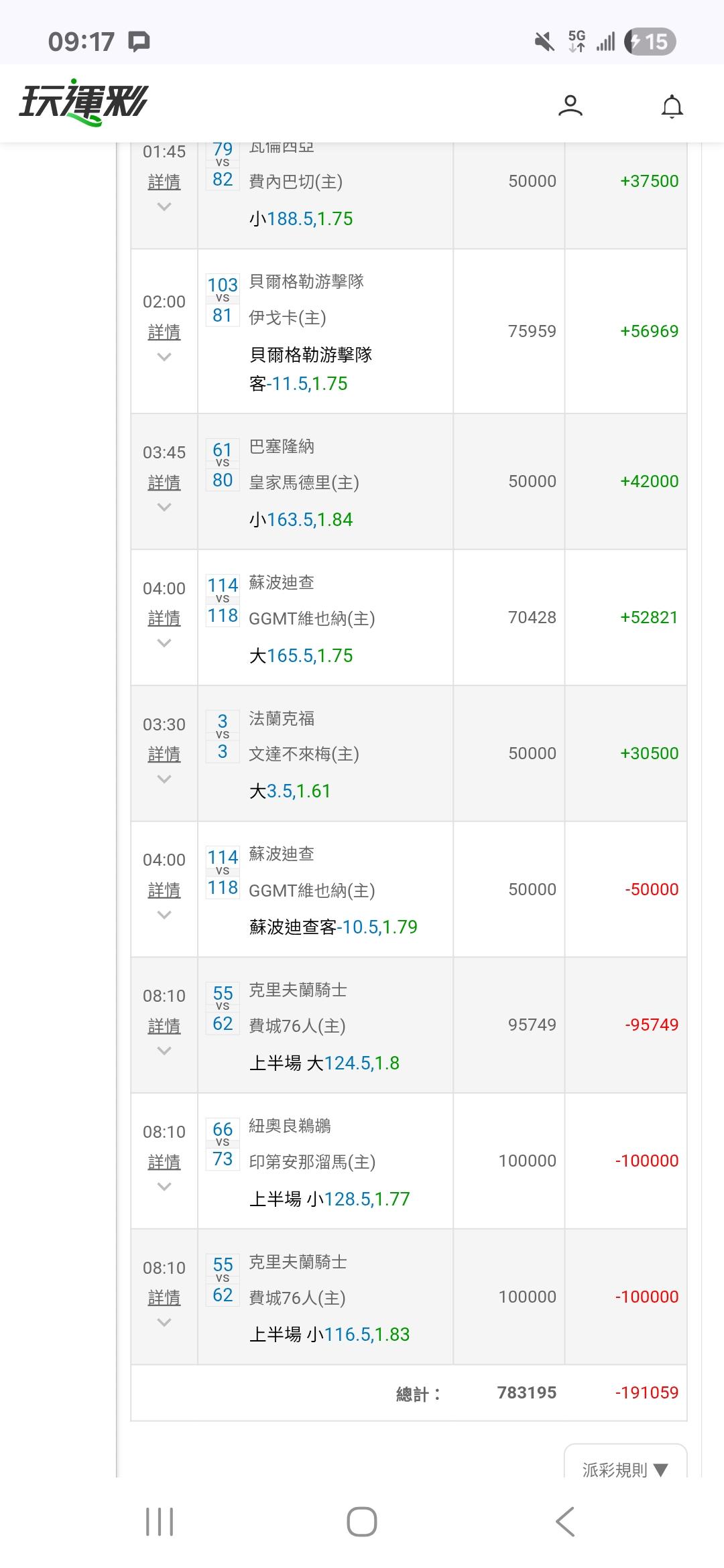Tap the 3 vs 3 score box
The height and width of the screenshot is (1568, 724).
point(223,736)
